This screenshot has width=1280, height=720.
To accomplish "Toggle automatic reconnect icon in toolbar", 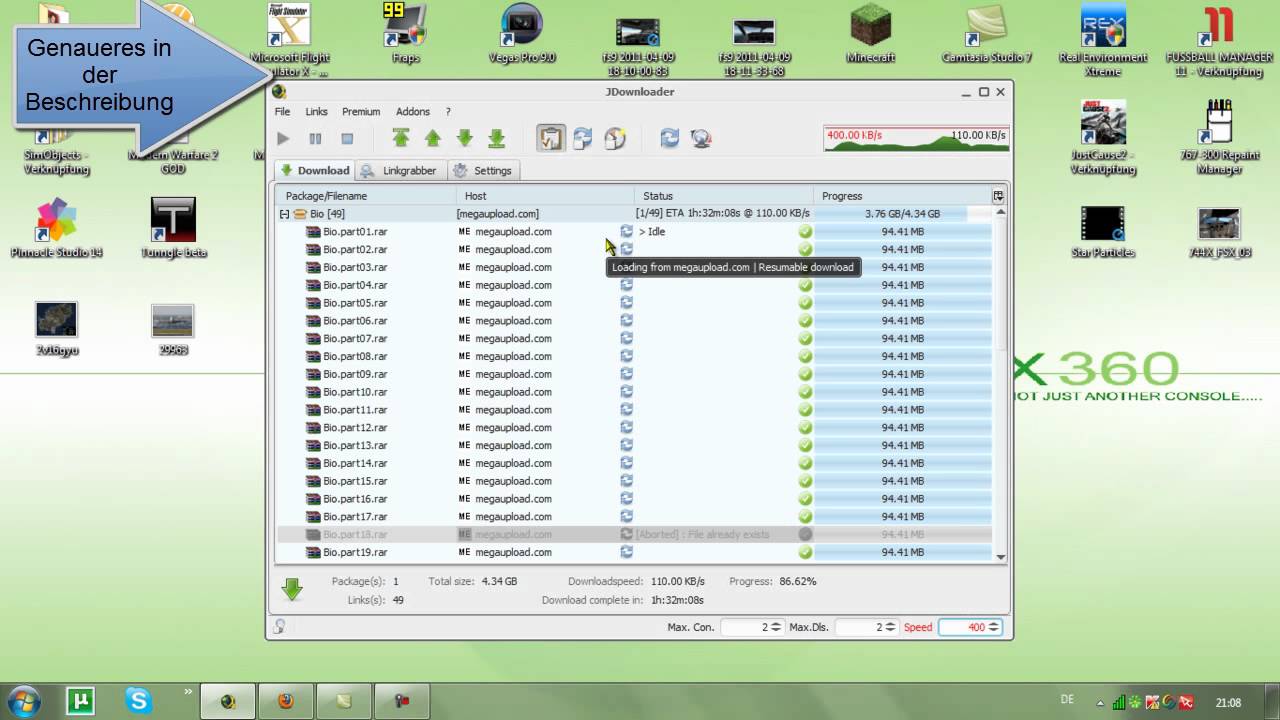I will [583, 138].
